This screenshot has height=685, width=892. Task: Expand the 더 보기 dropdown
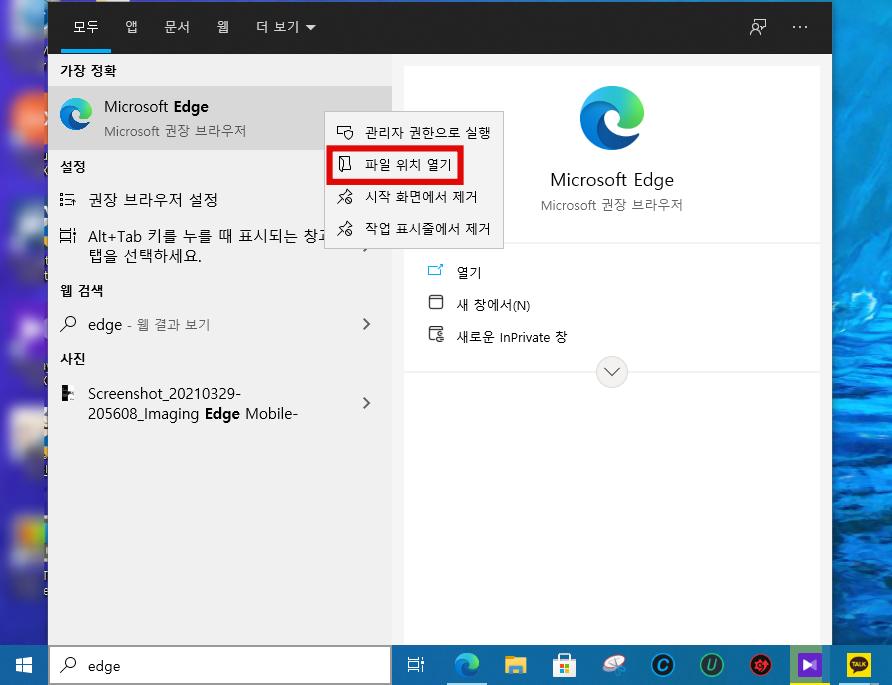pos(286,27)
